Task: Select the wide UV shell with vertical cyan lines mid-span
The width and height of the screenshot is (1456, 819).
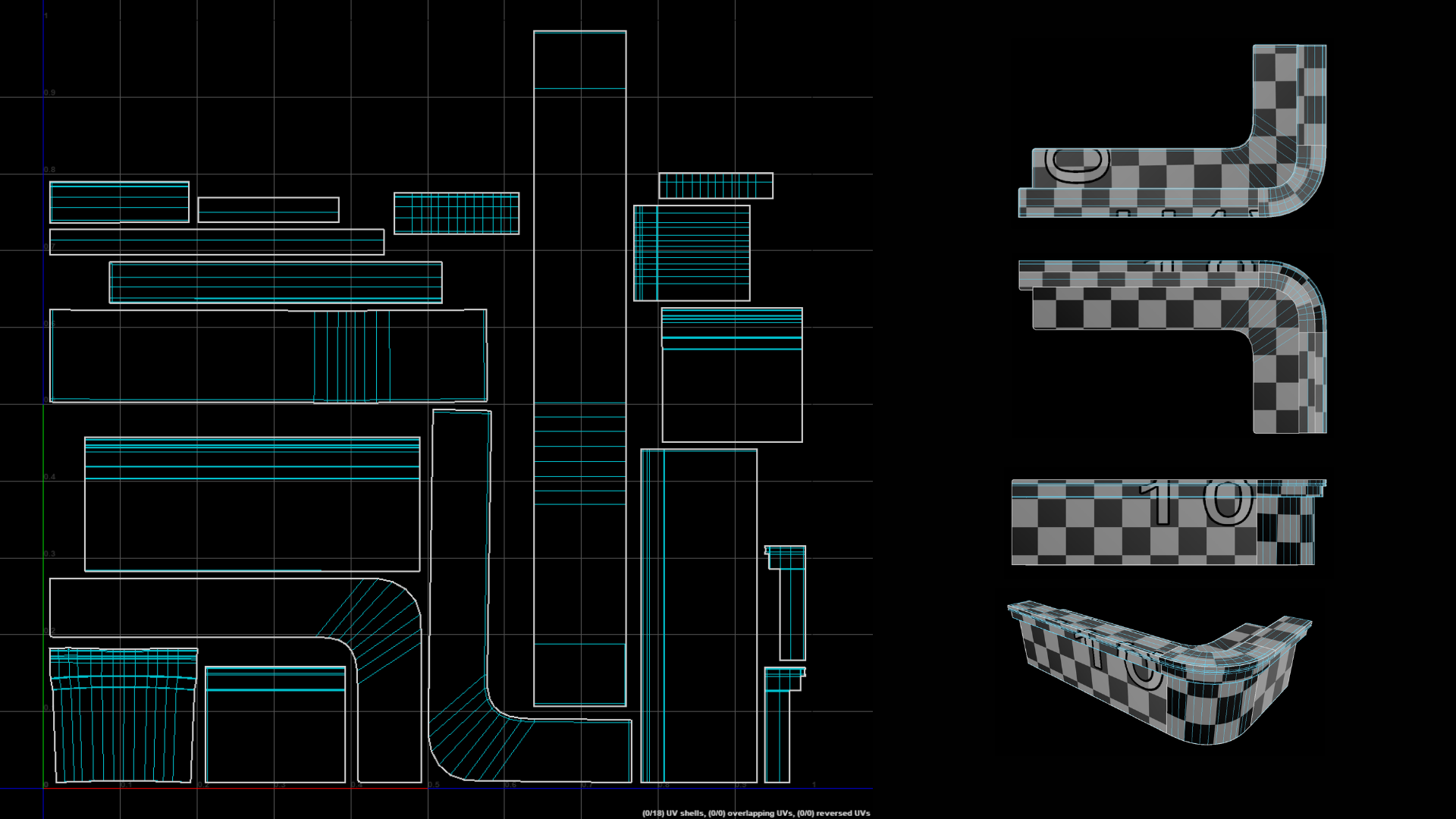Action: point(268,356)
